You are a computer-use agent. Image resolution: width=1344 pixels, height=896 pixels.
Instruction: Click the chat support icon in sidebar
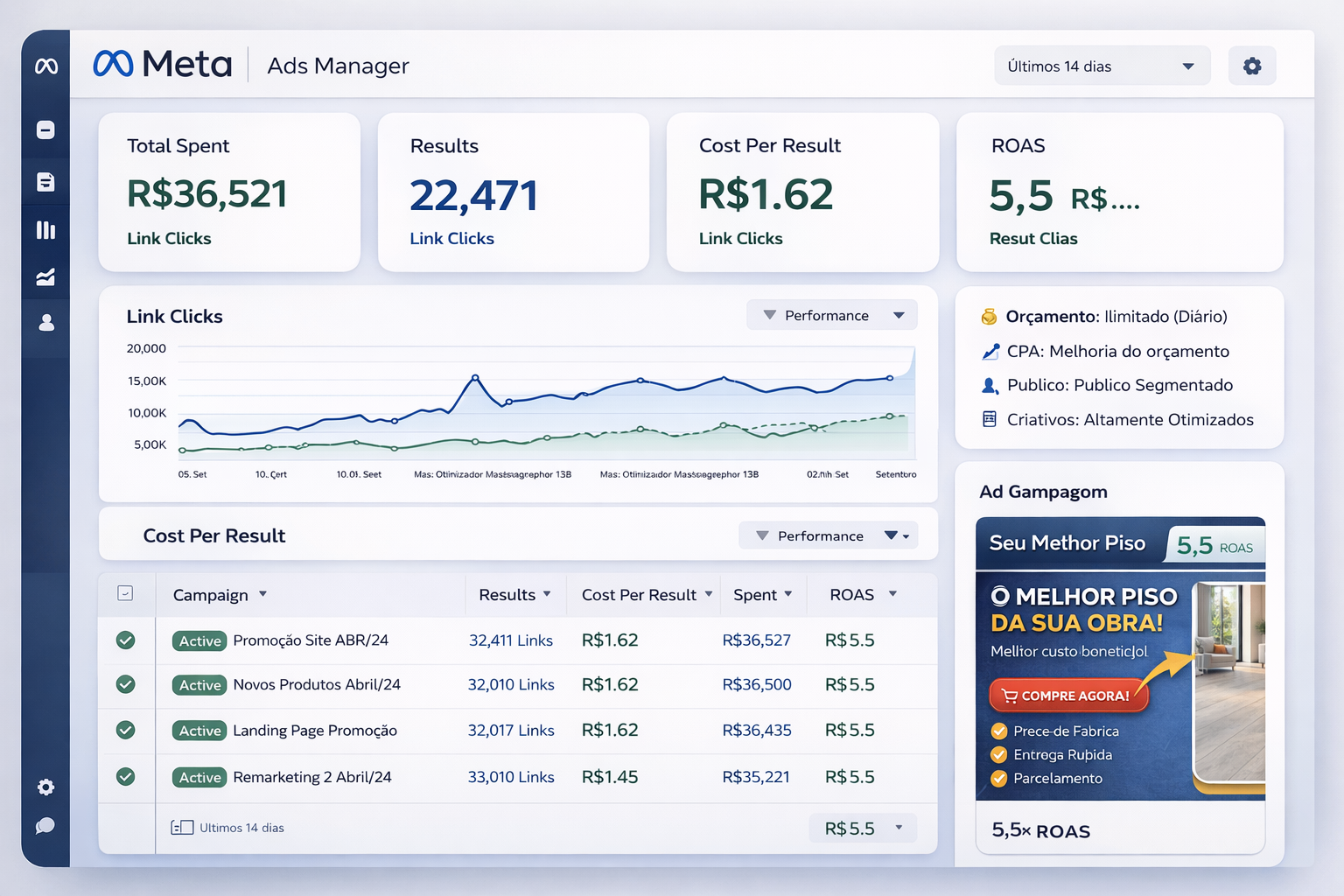pyautogui.click(x=45, y=825)
